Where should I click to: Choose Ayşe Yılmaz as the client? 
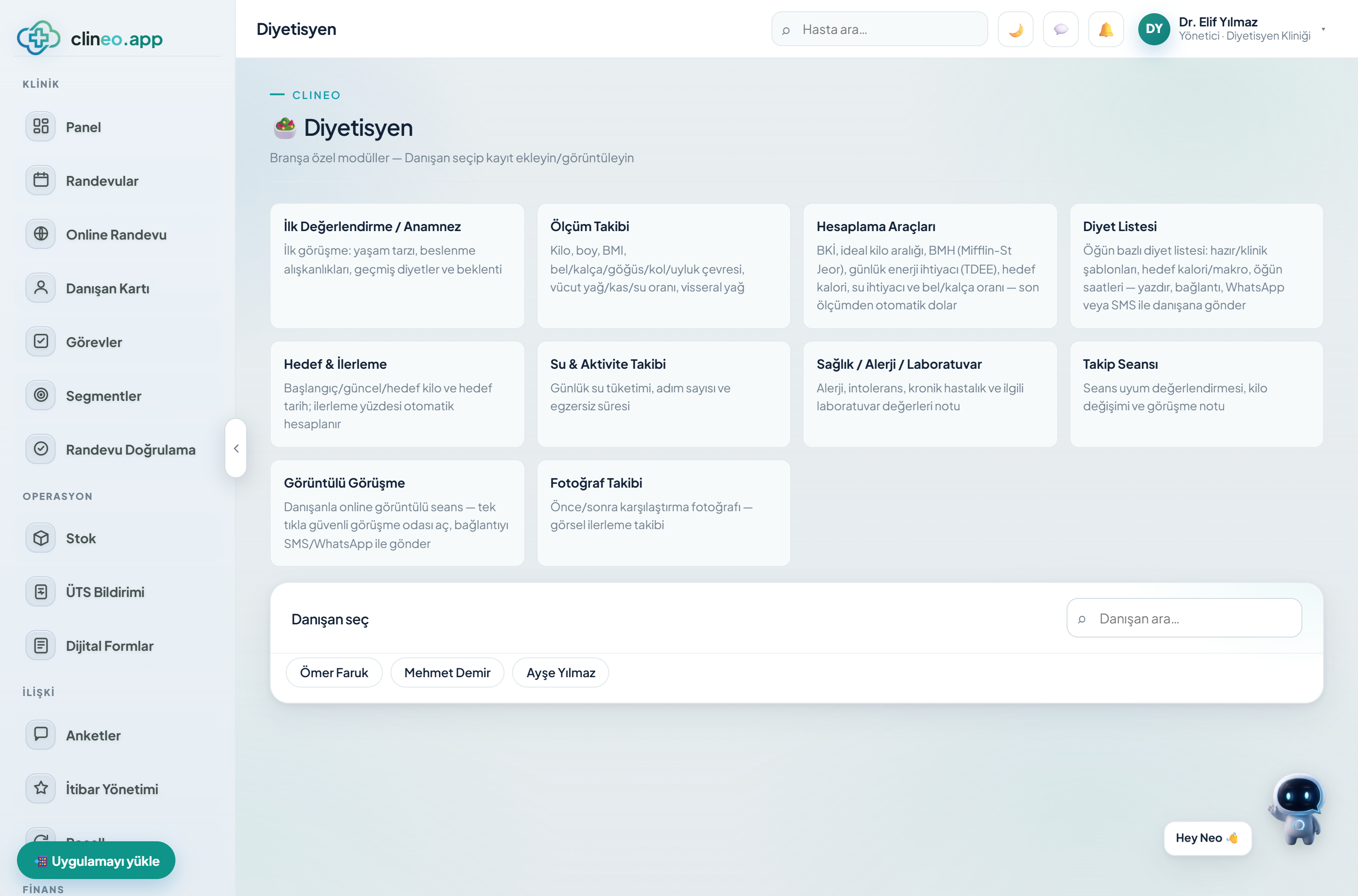[x=561, y=672]
